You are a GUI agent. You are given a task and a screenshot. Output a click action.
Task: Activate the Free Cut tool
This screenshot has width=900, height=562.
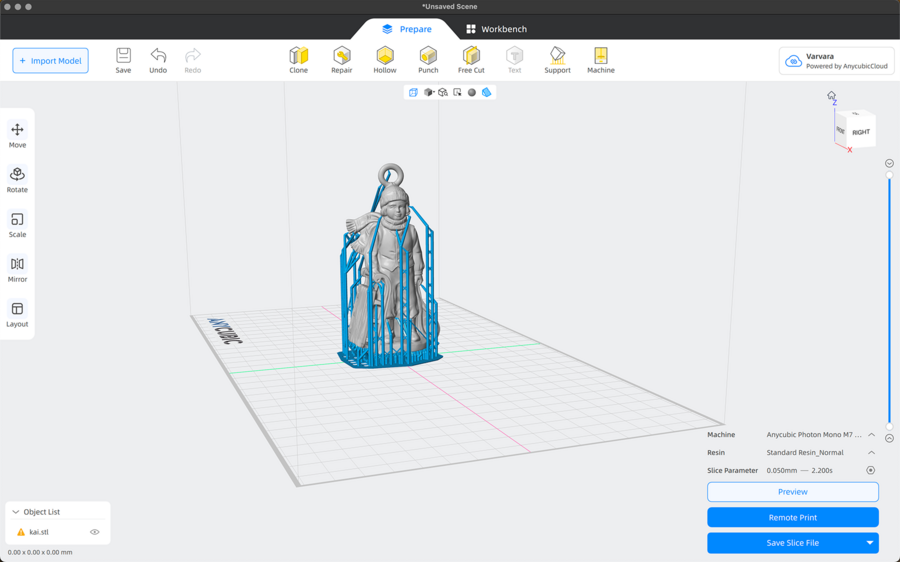(471, 59)
